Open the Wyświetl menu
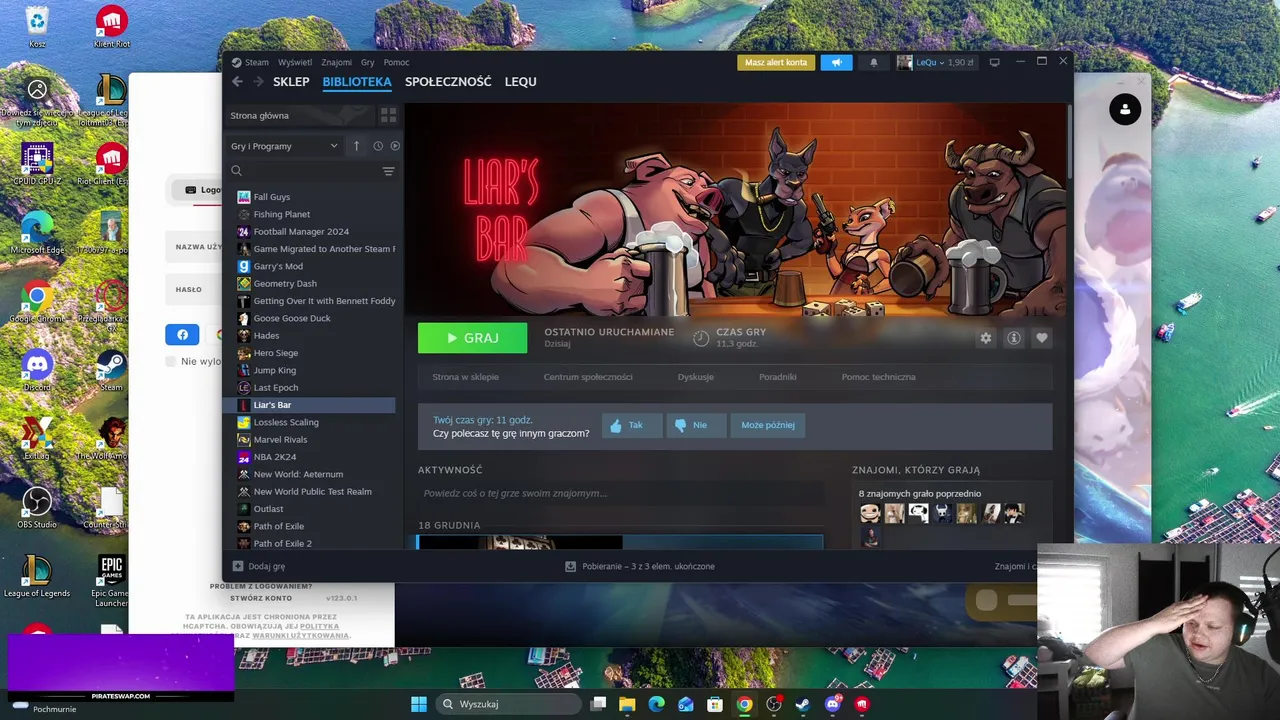The width and height of the screenshot is (1280, 720). 295,62
